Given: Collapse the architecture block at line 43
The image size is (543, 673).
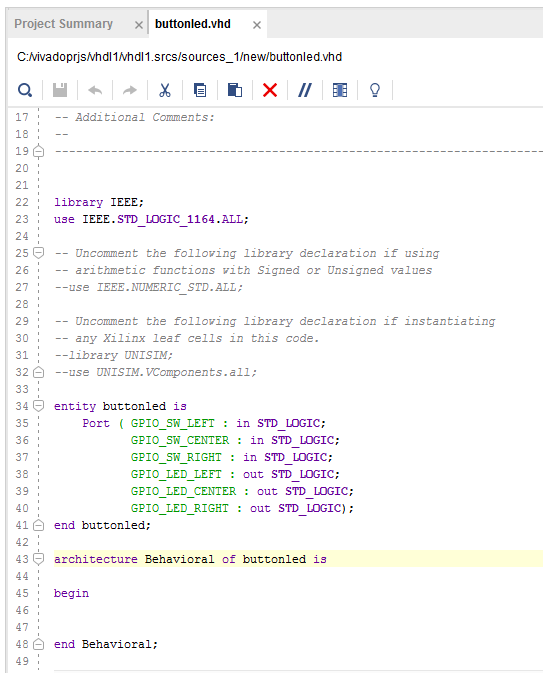Looking at the screenshot, I should pos(39,559).
